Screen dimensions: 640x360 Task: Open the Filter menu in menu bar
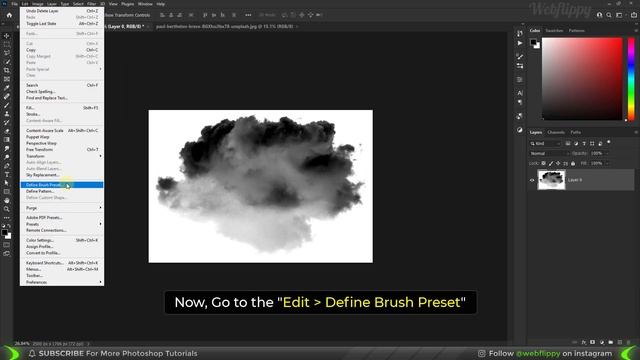[91, 4]
